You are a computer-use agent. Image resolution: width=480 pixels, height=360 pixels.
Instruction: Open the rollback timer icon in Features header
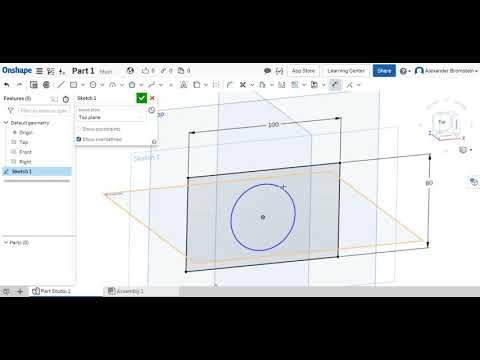click(x=66, y=99)
